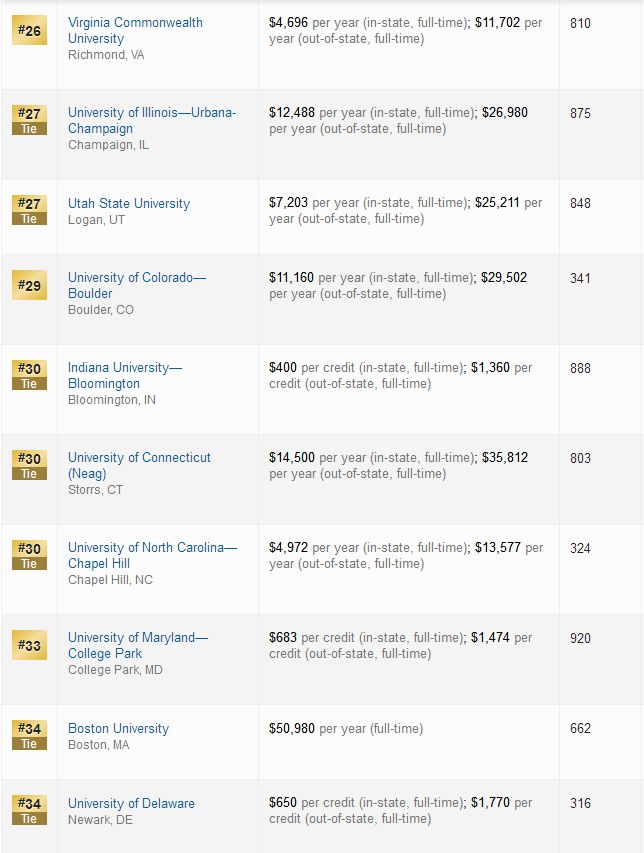
Task: Click Boston University's #34 Tie badge
Action: [x=29, y=735]
